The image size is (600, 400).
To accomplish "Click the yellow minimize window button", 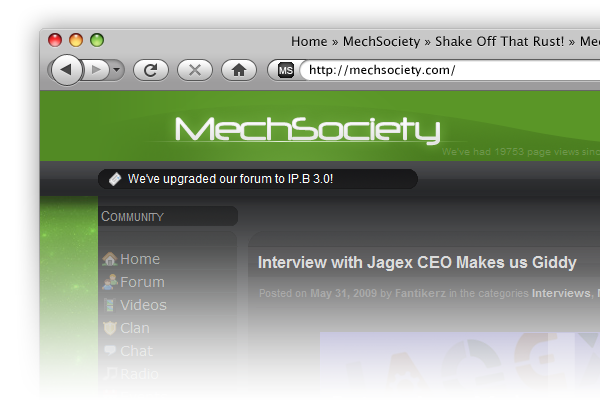I will pyautogui.click(x=76, y=40).
